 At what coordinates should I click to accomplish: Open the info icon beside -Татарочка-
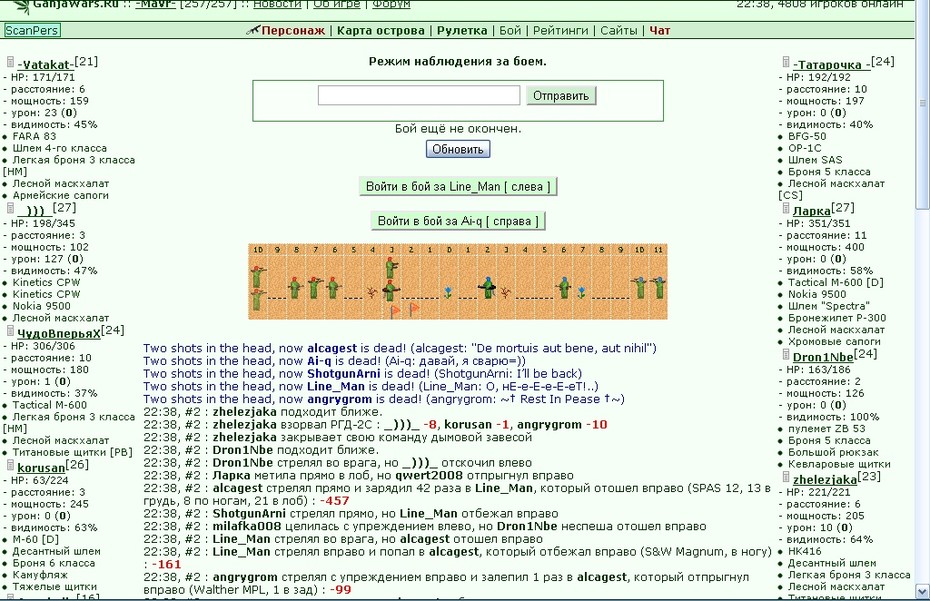[x=786, y=62]
